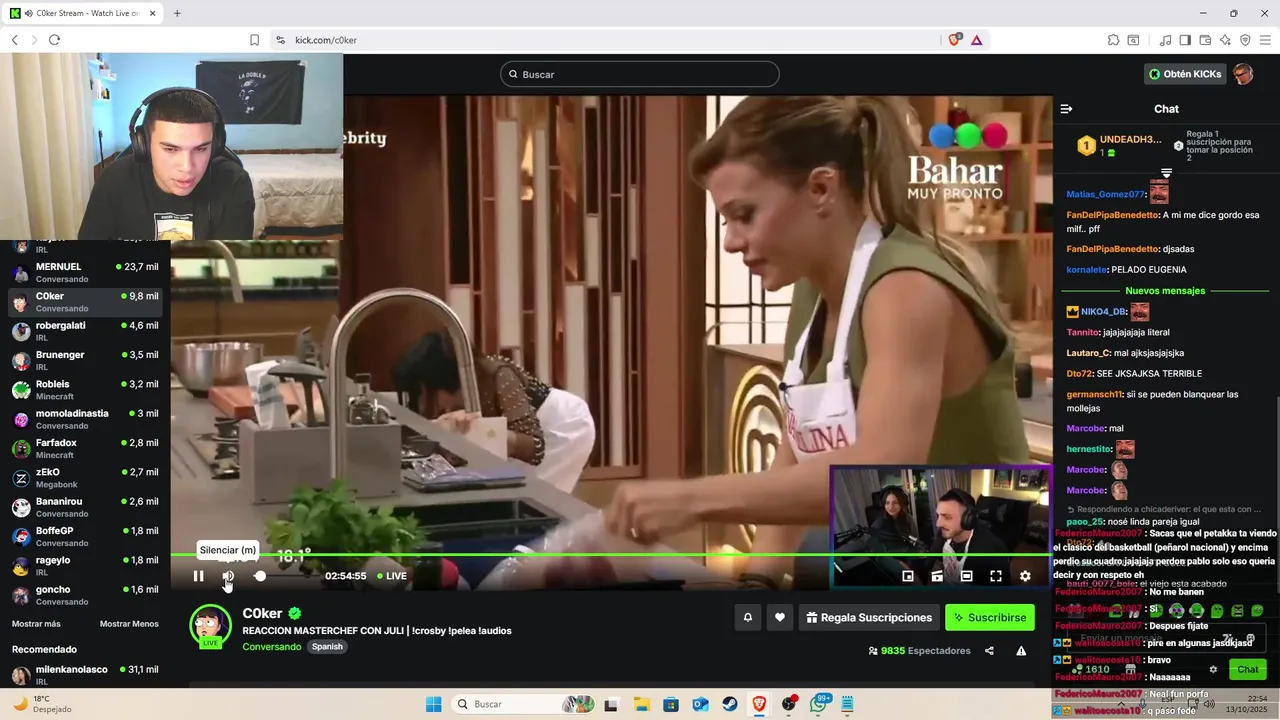Launch Steam from taskbar

[729, 704]
